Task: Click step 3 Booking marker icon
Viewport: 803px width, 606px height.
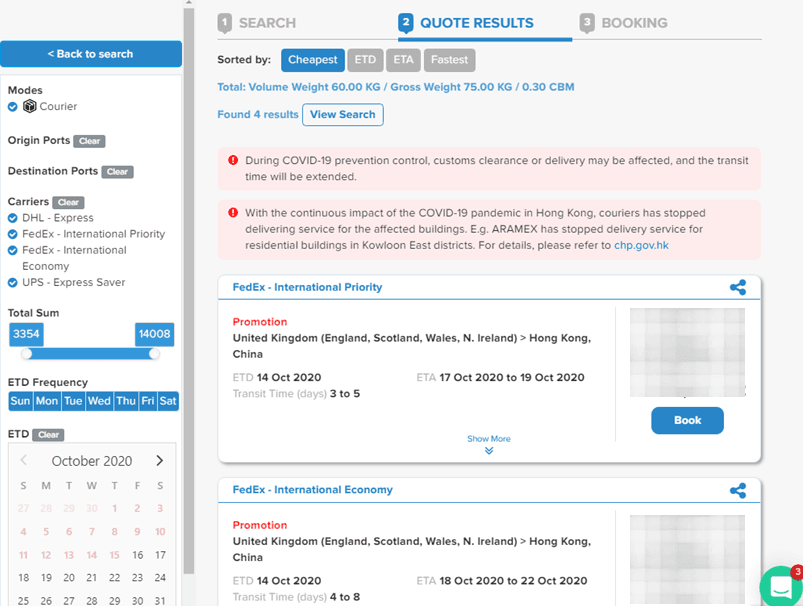Action: click(587, 24)
